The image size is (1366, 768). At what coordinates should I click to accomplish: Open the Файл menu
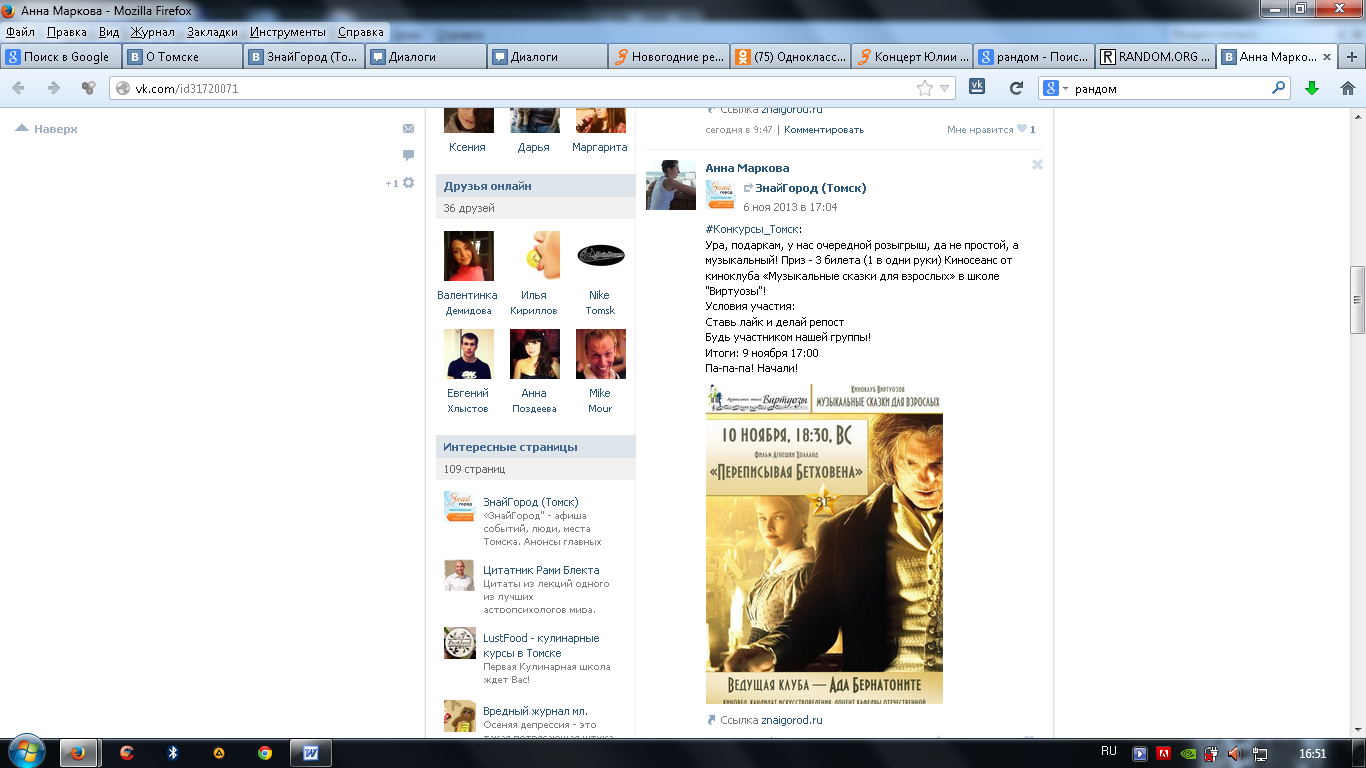click(20, 32)
